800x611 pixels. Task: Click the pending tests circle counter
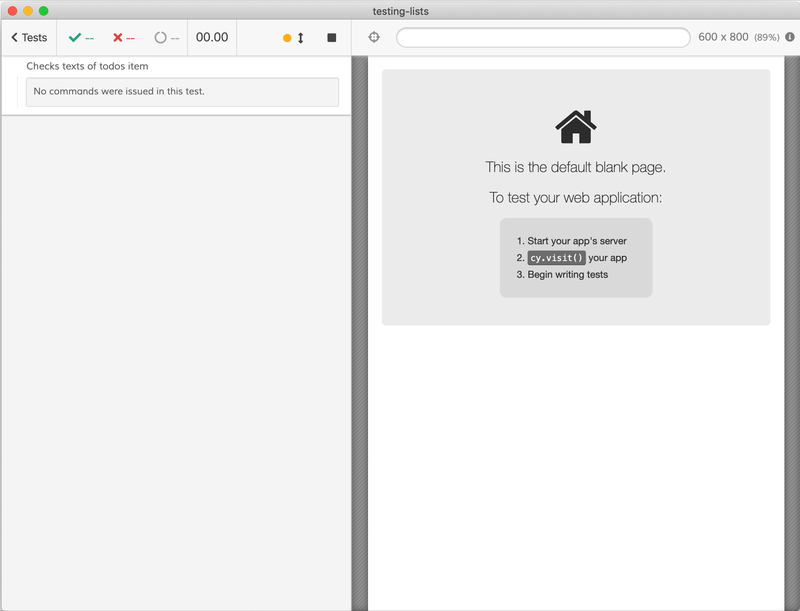(x=167, y=38)
